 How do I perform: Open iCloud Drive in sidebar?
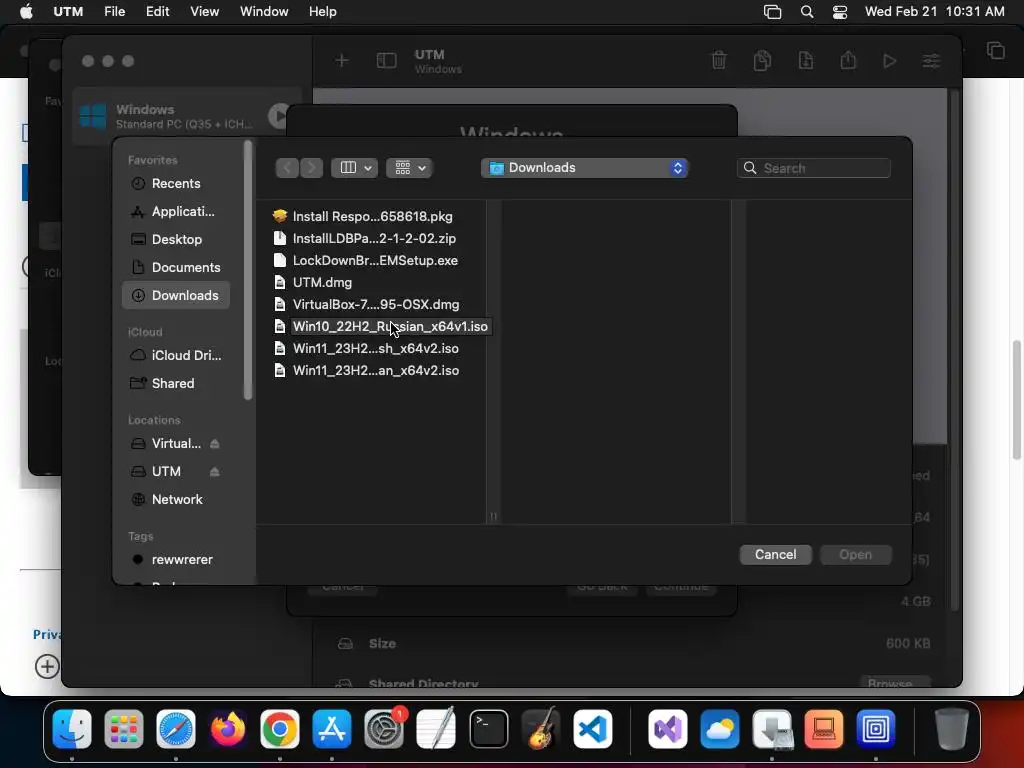175,356
